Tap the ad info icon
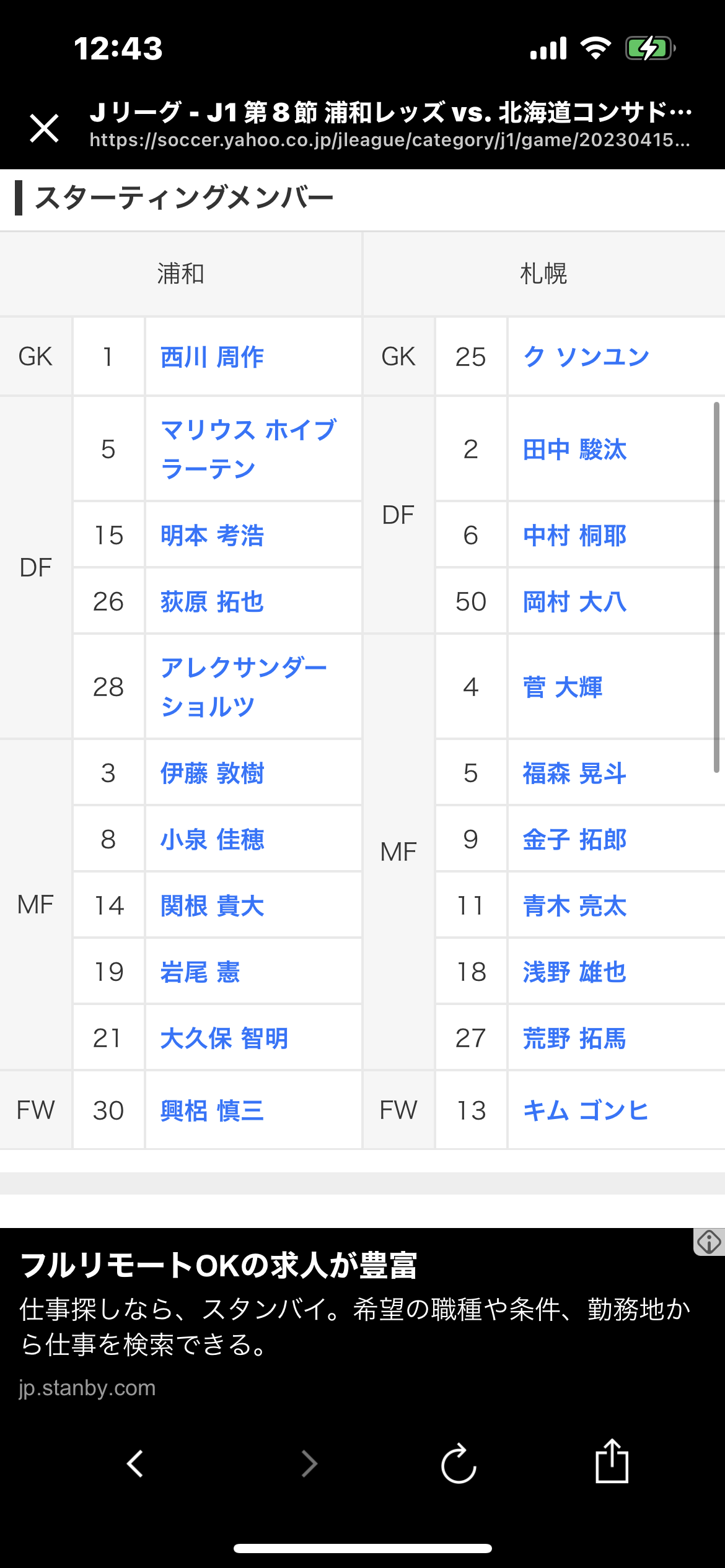Viewport: 725px width, 1568px height. click(x=709, y=1242)
